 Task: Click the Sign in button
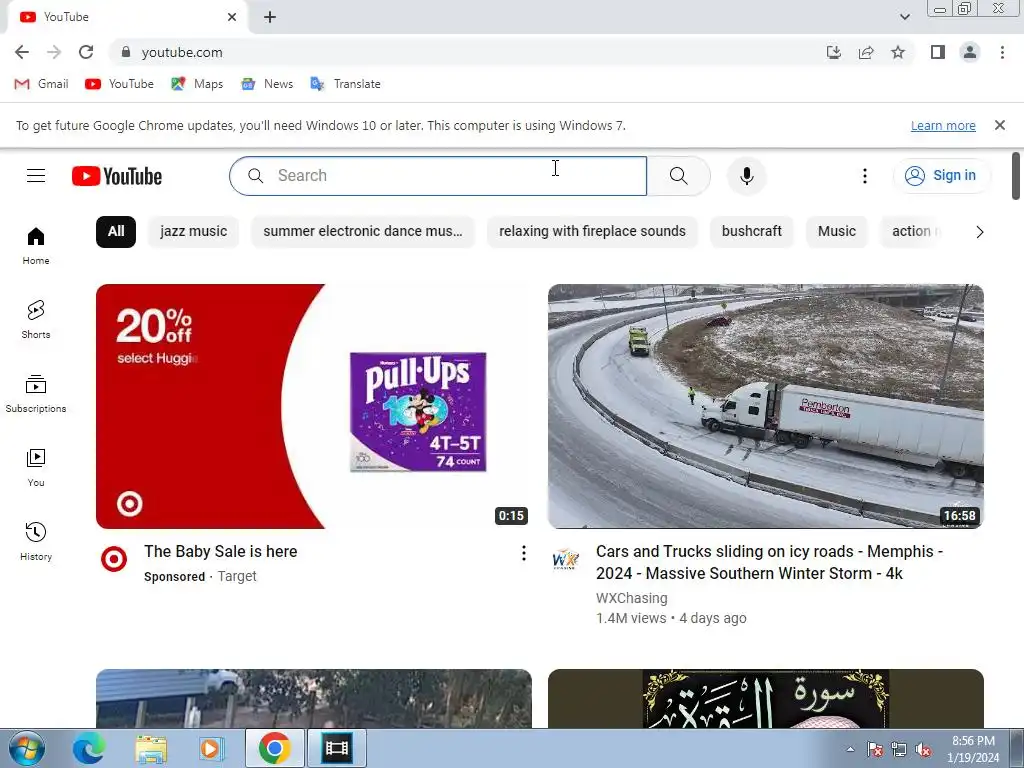942,176
